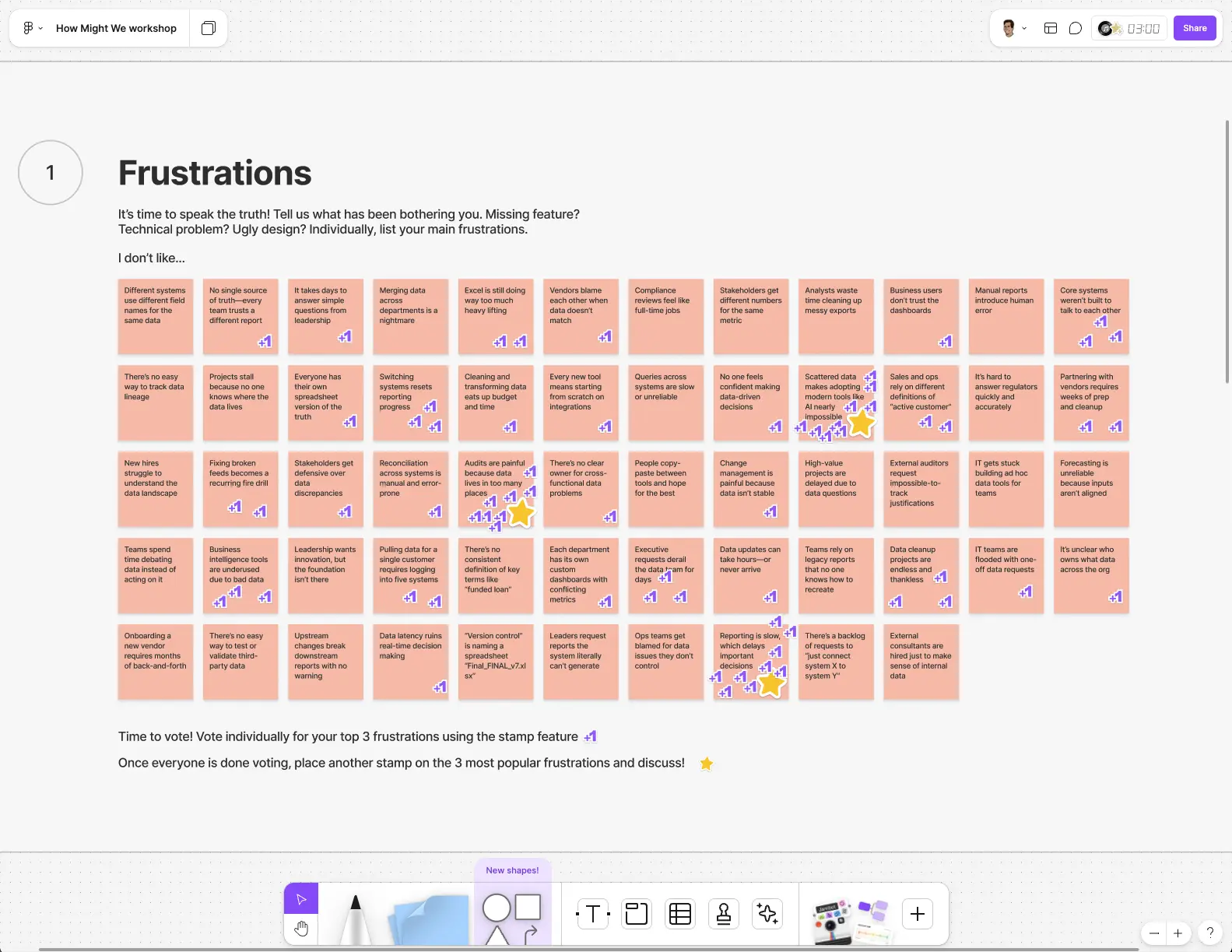Image resolution: width=1232 pixels, height=952 pixels.
Task: Click the plus button for more tools
Action: click(x=918, y=914)
